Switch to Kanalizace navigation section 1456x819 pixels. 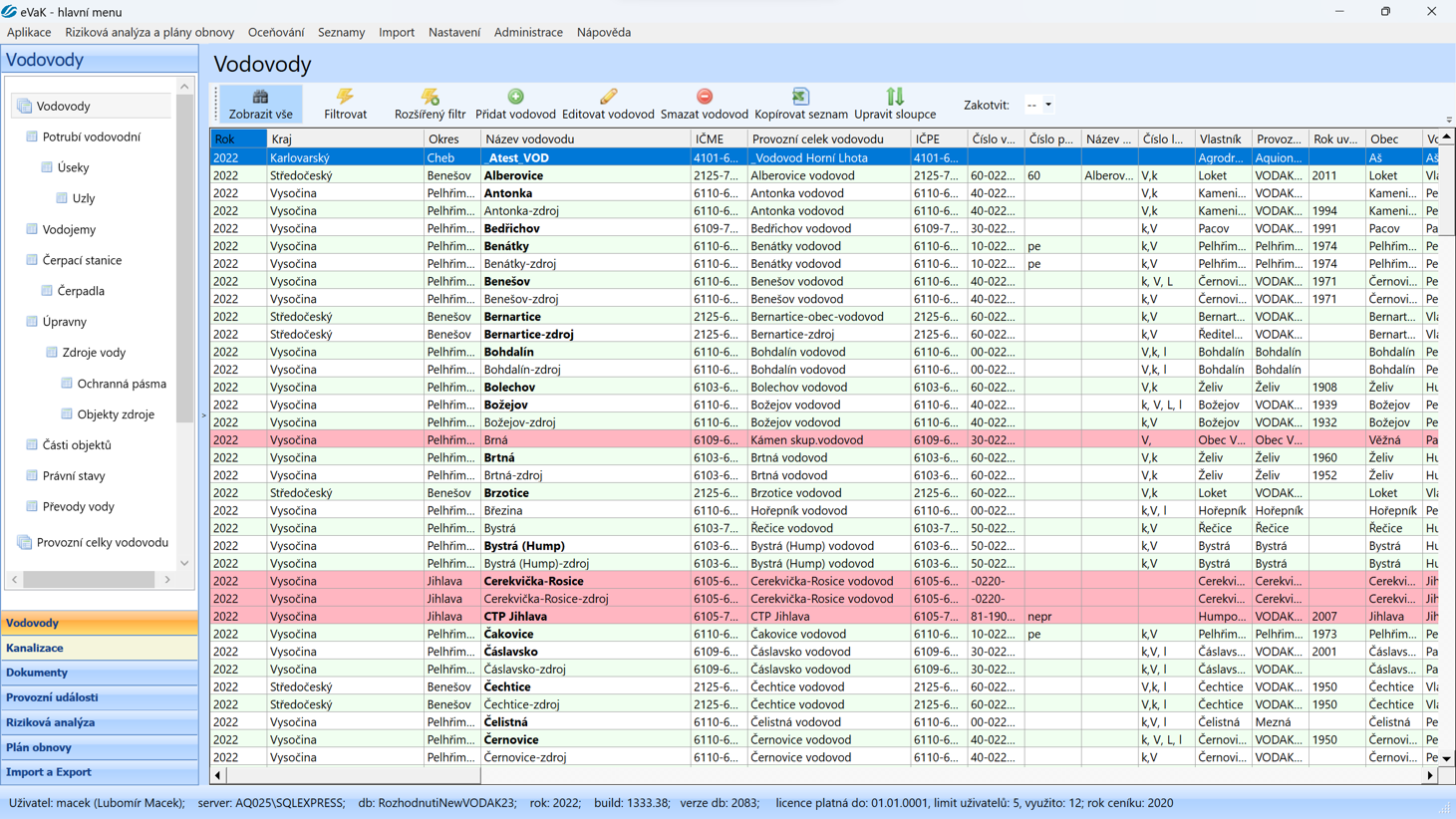pos(100,648)
